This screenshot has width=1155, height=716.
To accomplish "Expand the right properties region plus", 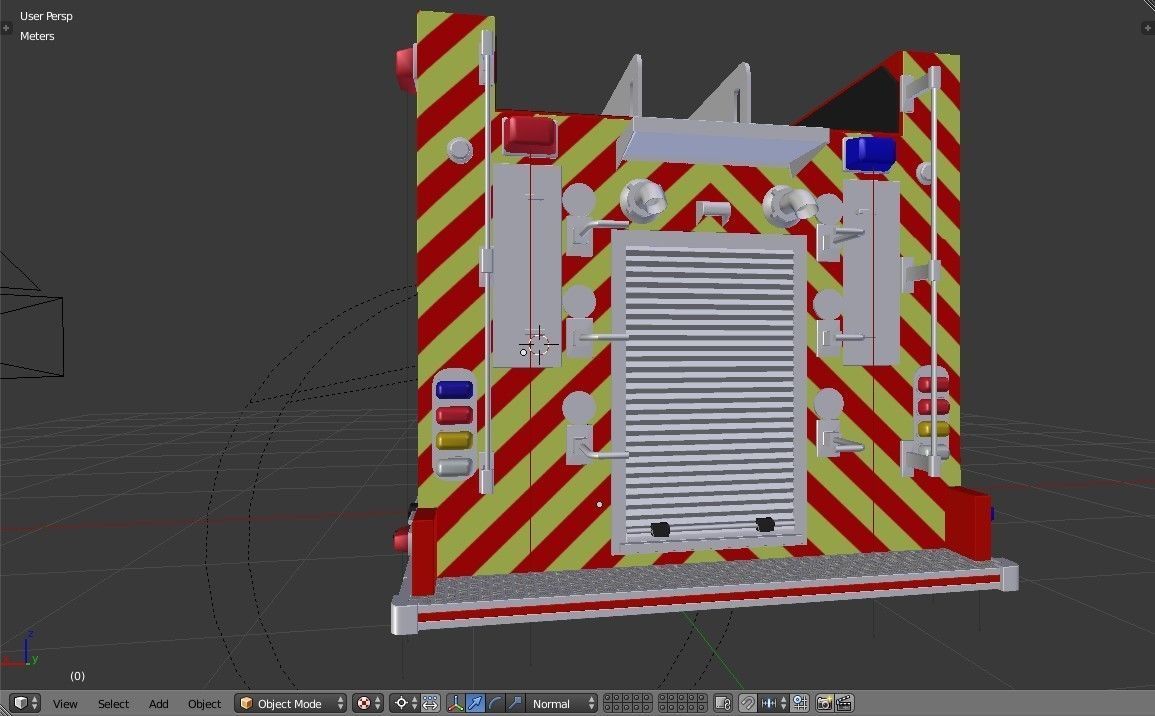I will pos(1147,28).
